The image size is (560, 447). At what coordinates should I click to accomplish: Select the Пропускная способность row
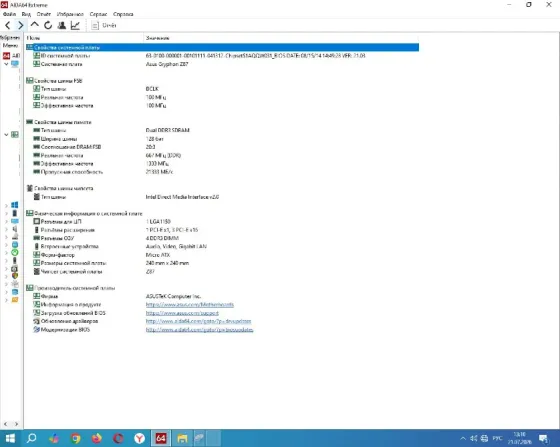[x=222, y=172]
